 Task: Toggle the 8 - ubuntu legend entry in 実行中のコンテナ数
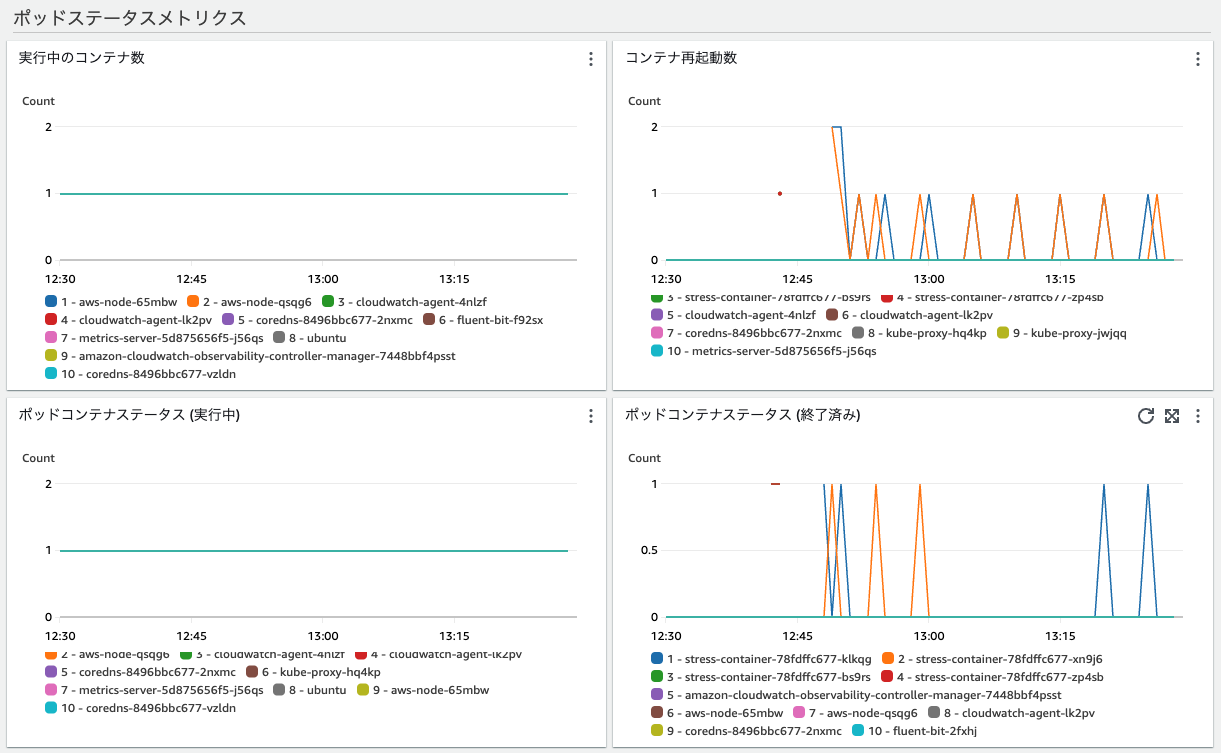pyautogui.click(x=309, y=338)
